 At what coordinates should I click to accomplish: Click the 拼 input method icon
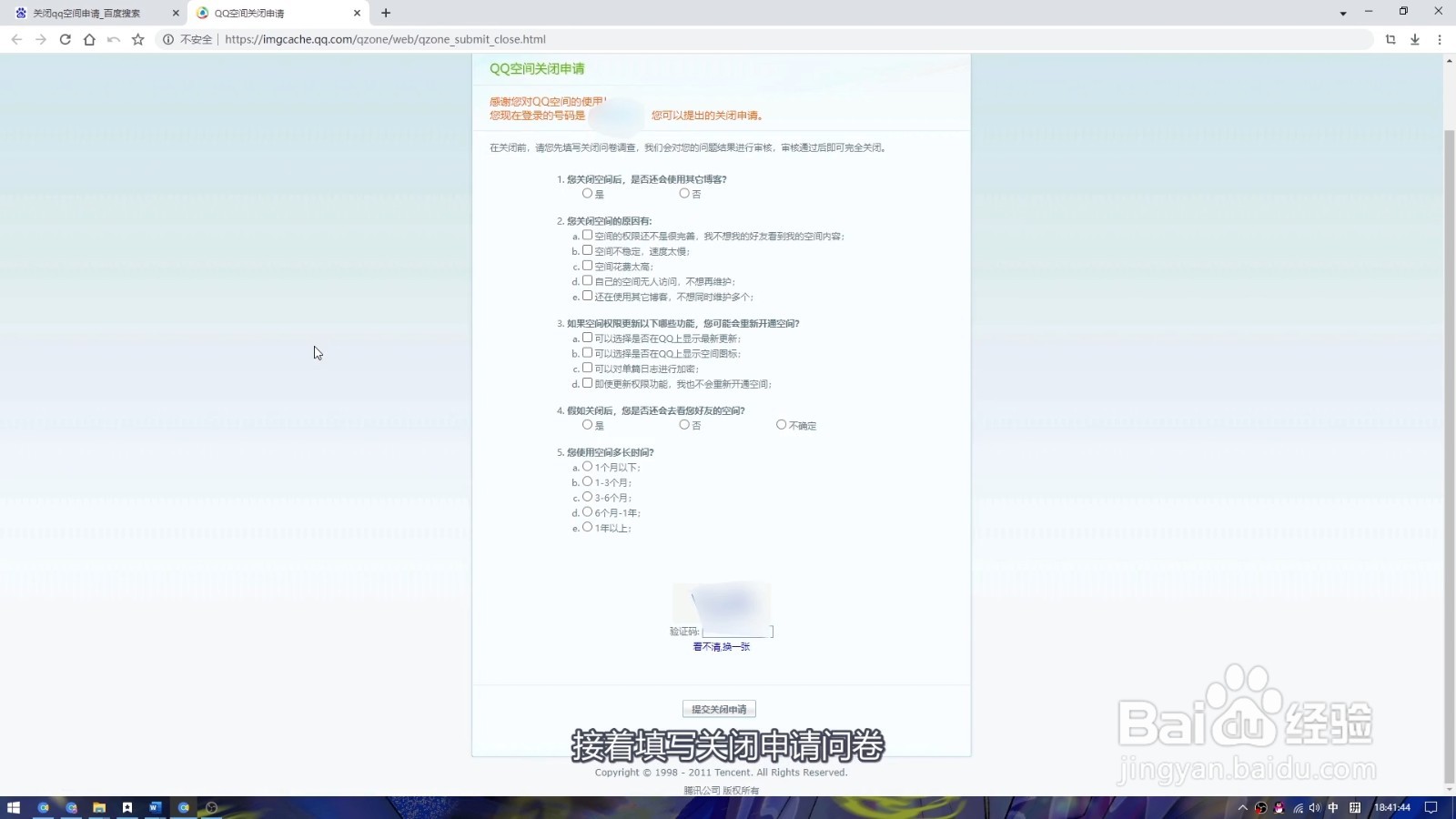[1355, 807]
